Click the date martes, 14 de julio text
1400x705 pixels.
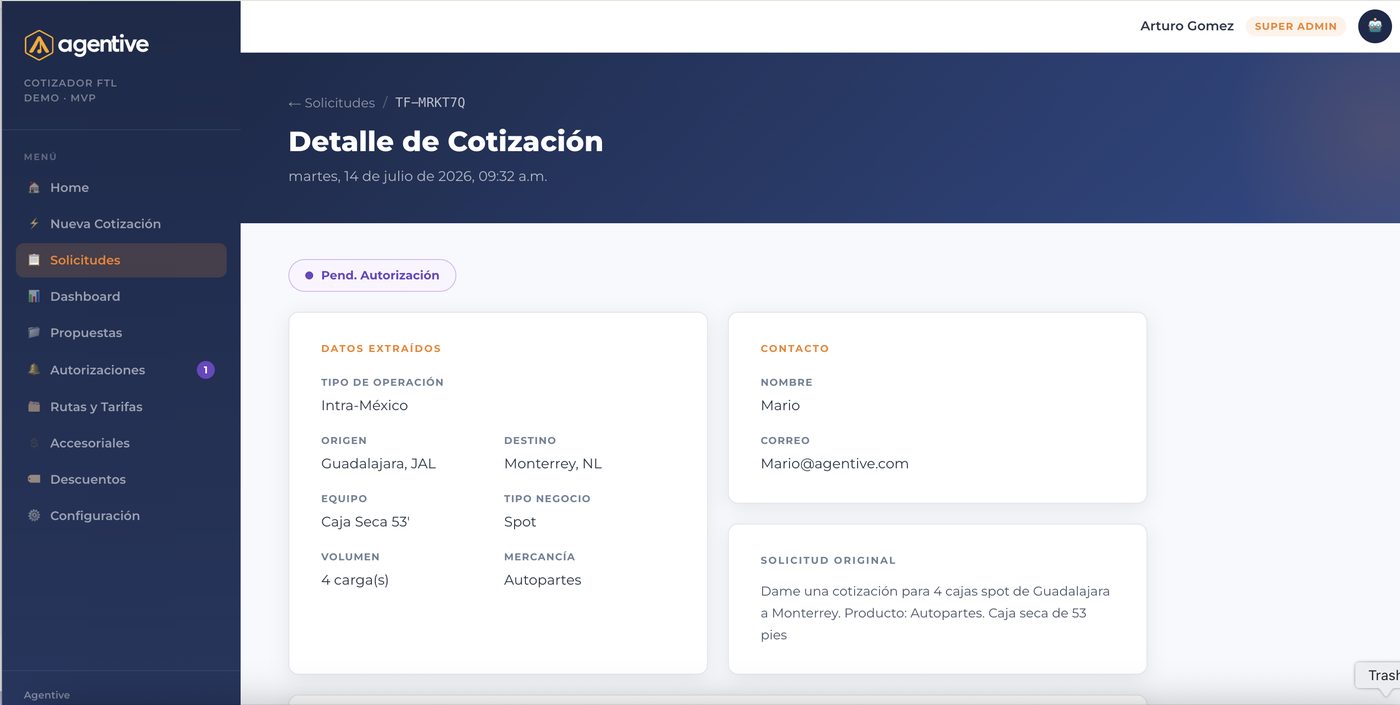click(x=418, y=176)
